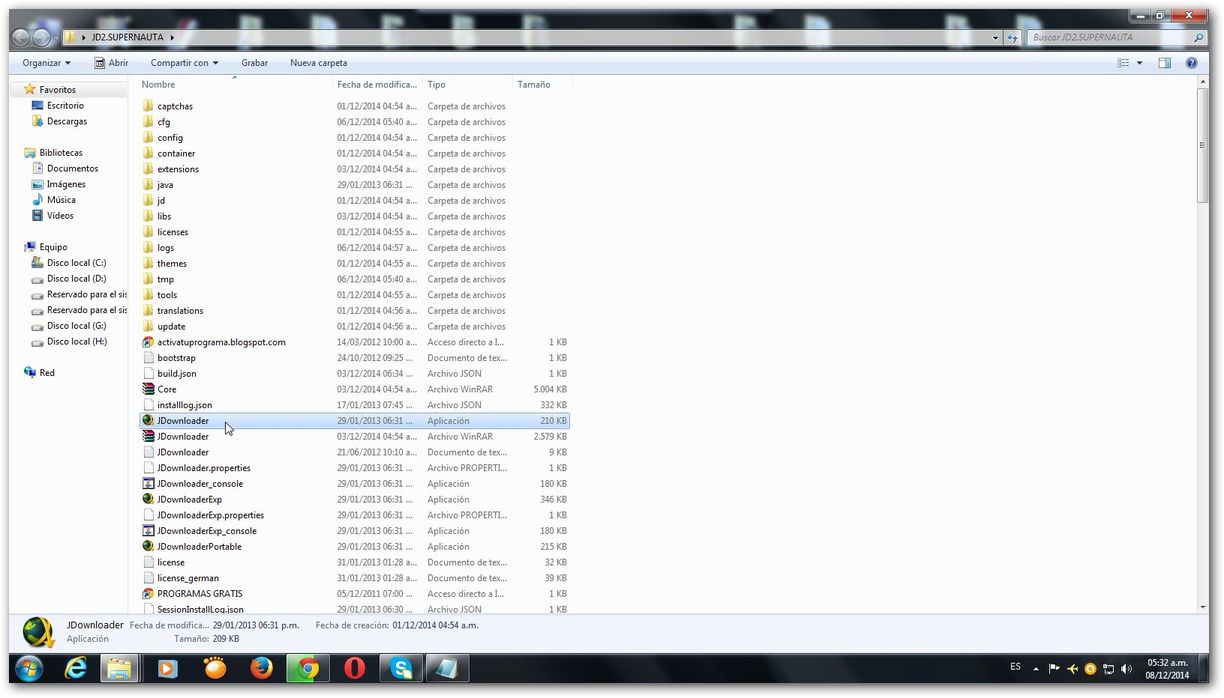Select the translations folder

(355, 311)
